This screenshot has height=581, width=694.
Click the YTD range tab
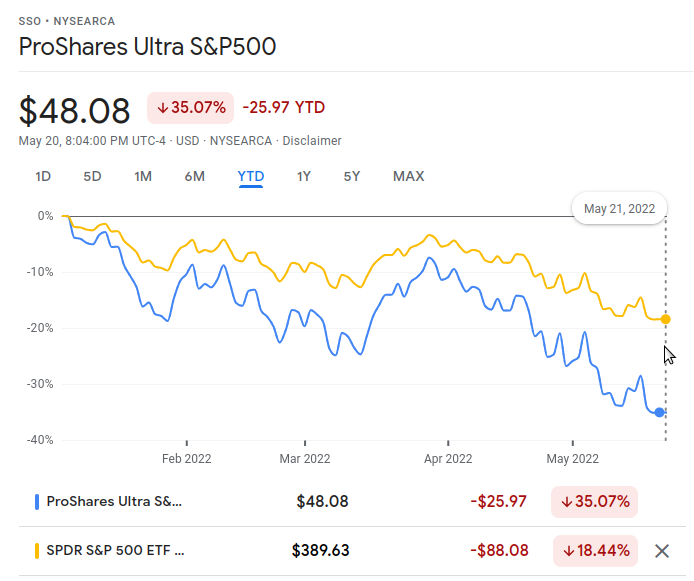(251, 177)
